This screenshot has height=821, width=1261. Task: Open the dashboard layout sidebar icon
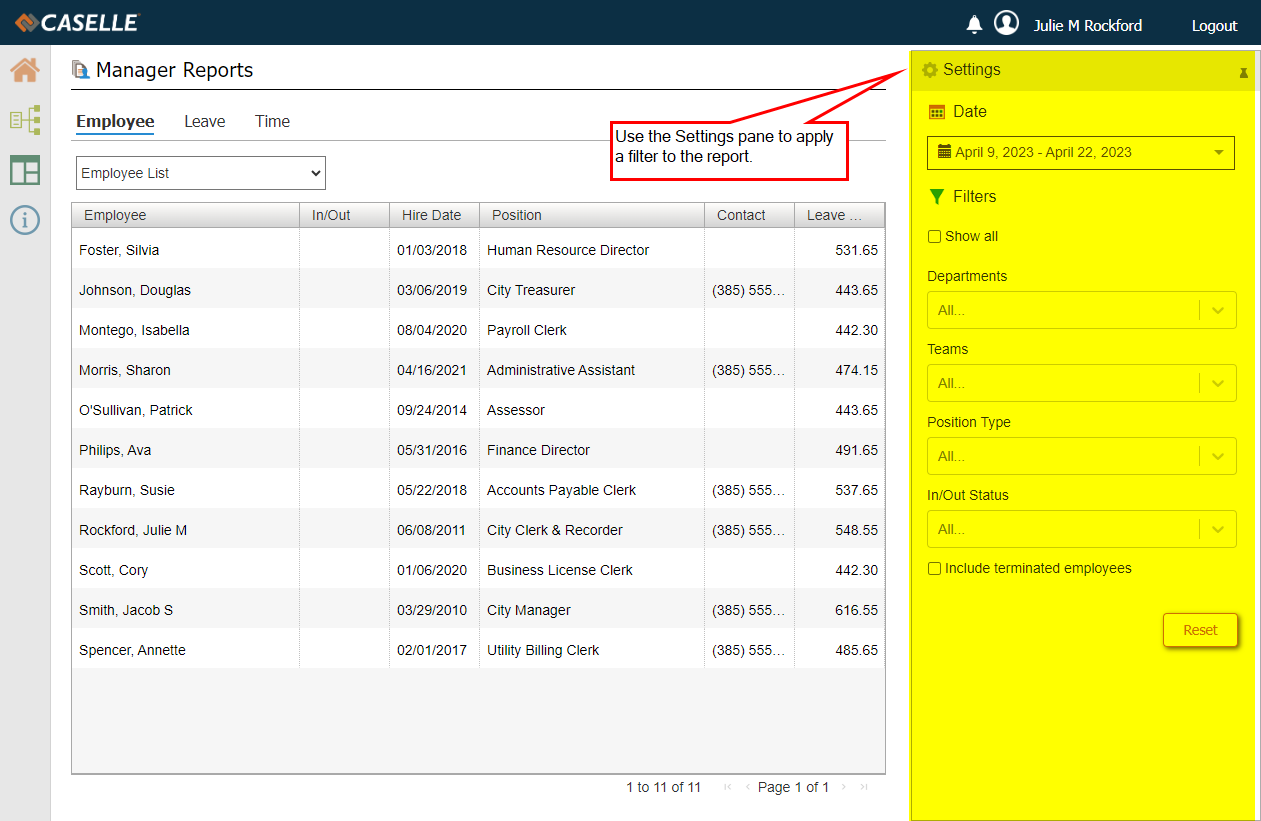[x=25, y=171]
